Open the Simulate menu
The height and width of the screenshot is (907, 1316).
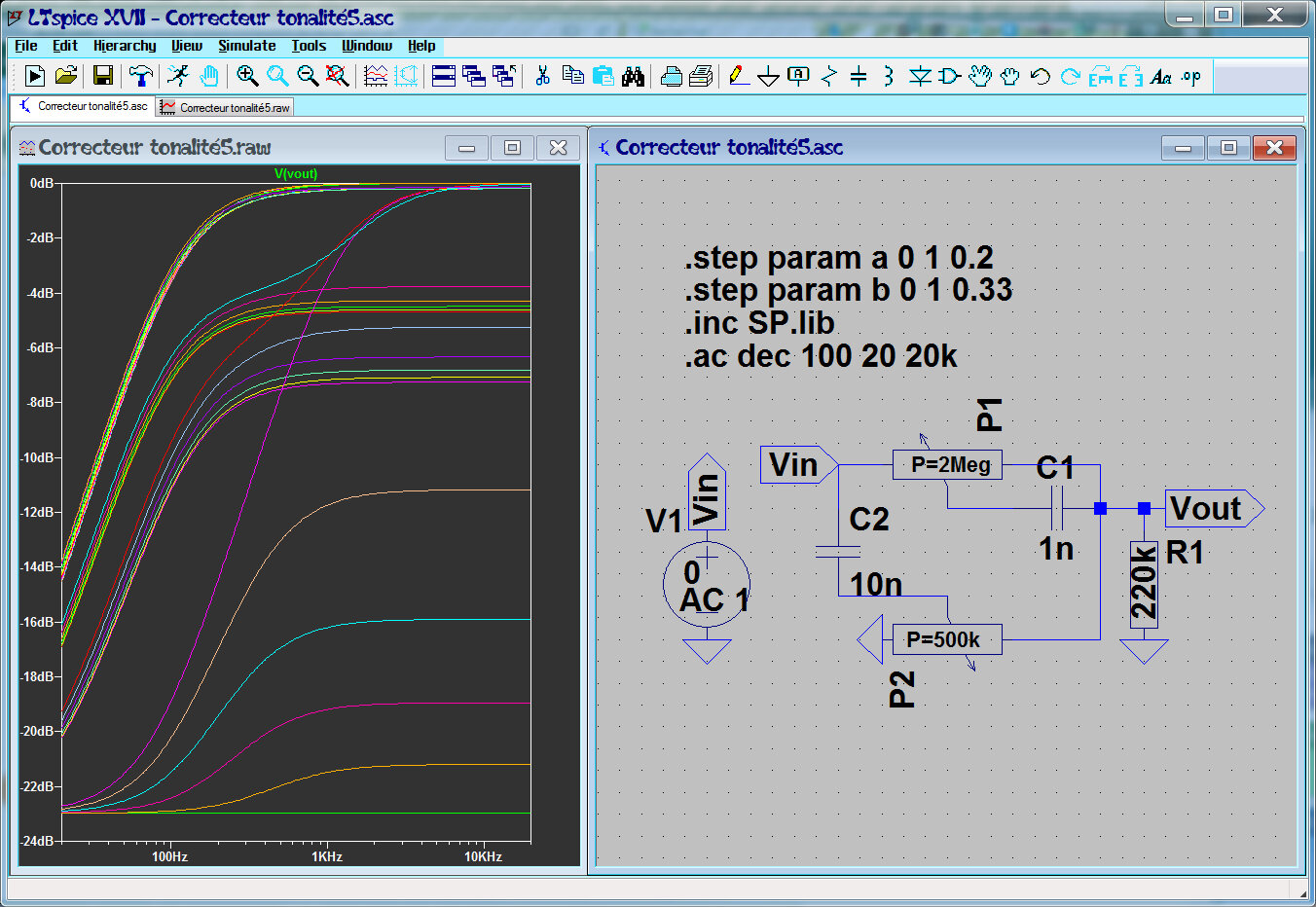click(246, 46)
